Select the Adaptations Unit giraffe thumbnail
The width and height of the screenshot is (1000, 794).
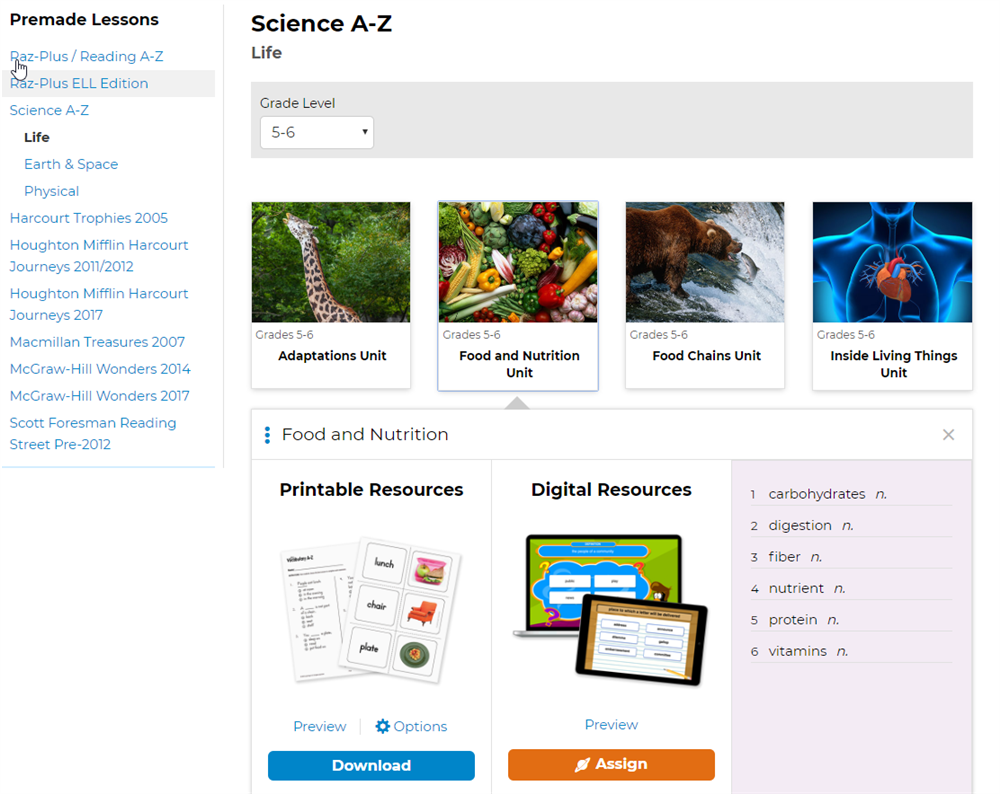(331, 262)
